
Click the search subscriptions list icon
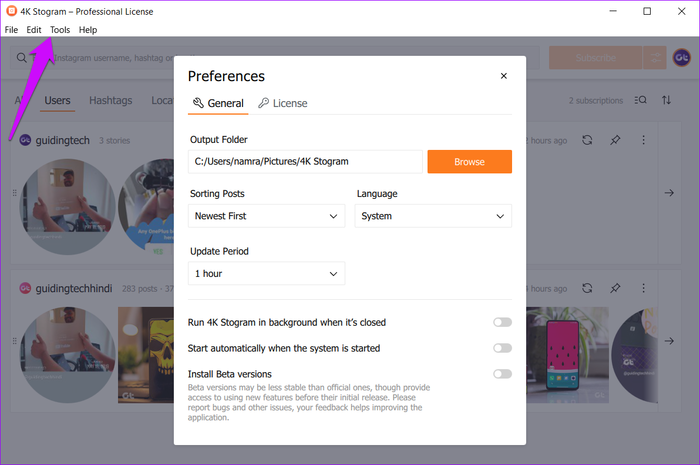641,100
